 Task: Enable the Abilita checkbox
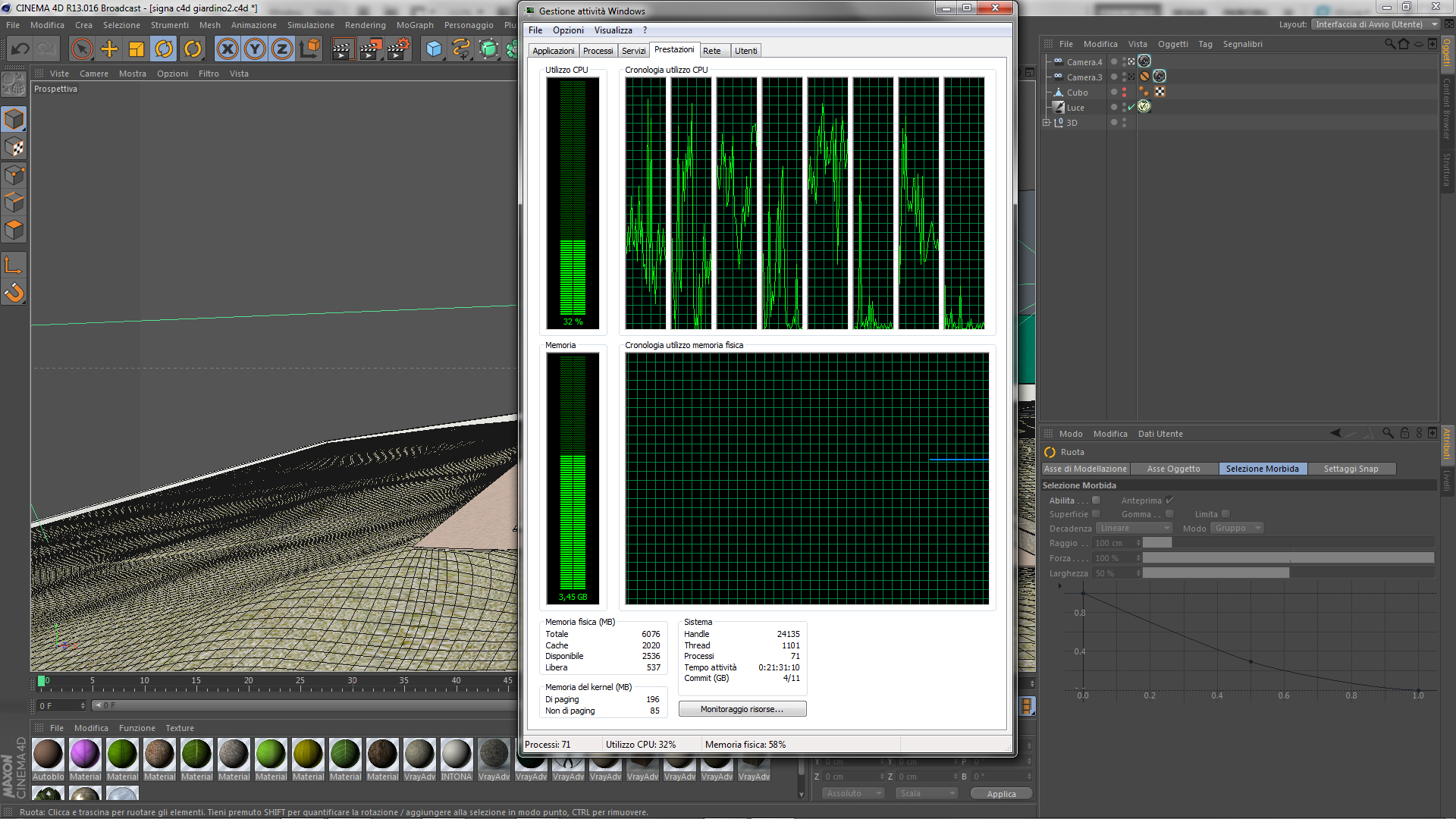point(1096,500)
